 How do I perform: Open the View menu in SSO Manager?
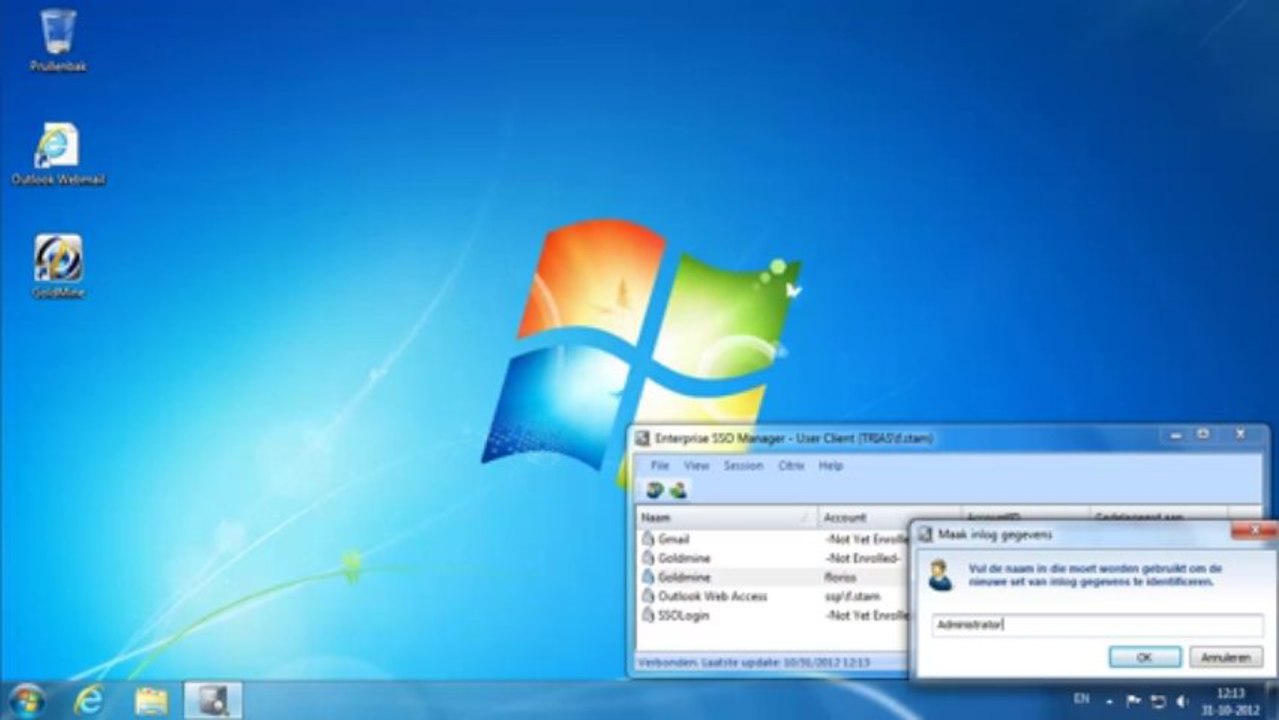[696, 465]
